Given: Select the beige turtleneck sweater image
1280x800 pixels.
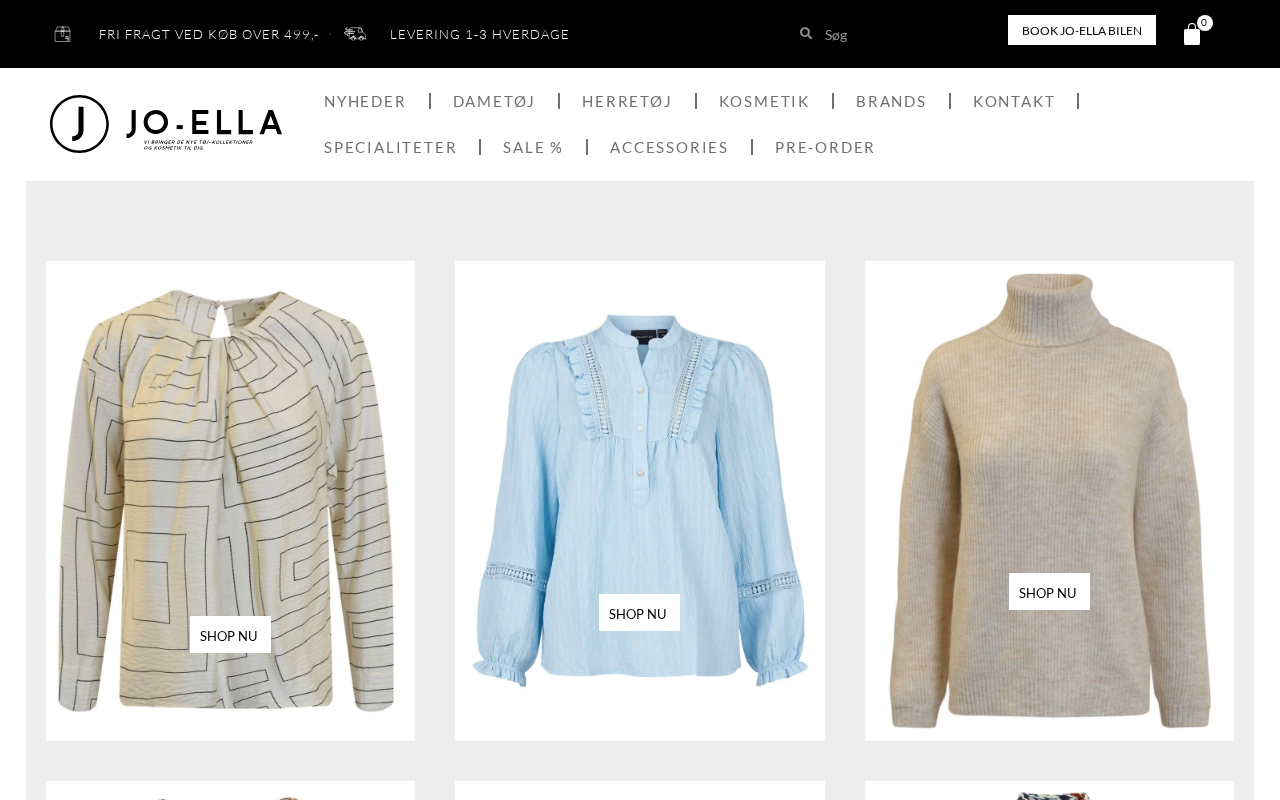Looking at the screenshot, I should (1049, 500).
